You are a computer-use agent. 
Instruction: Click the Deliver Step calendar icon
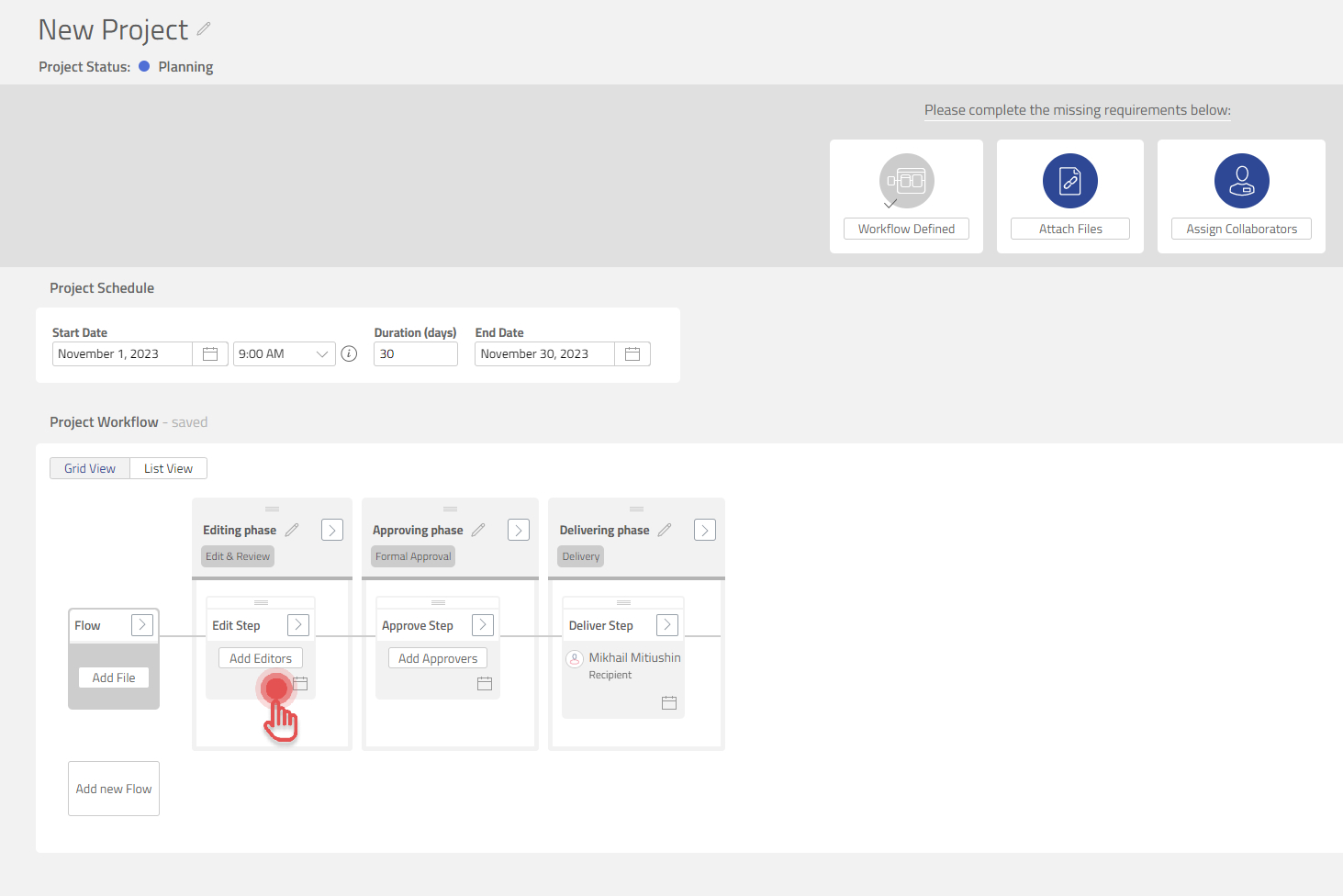click(x=669, y=703)
